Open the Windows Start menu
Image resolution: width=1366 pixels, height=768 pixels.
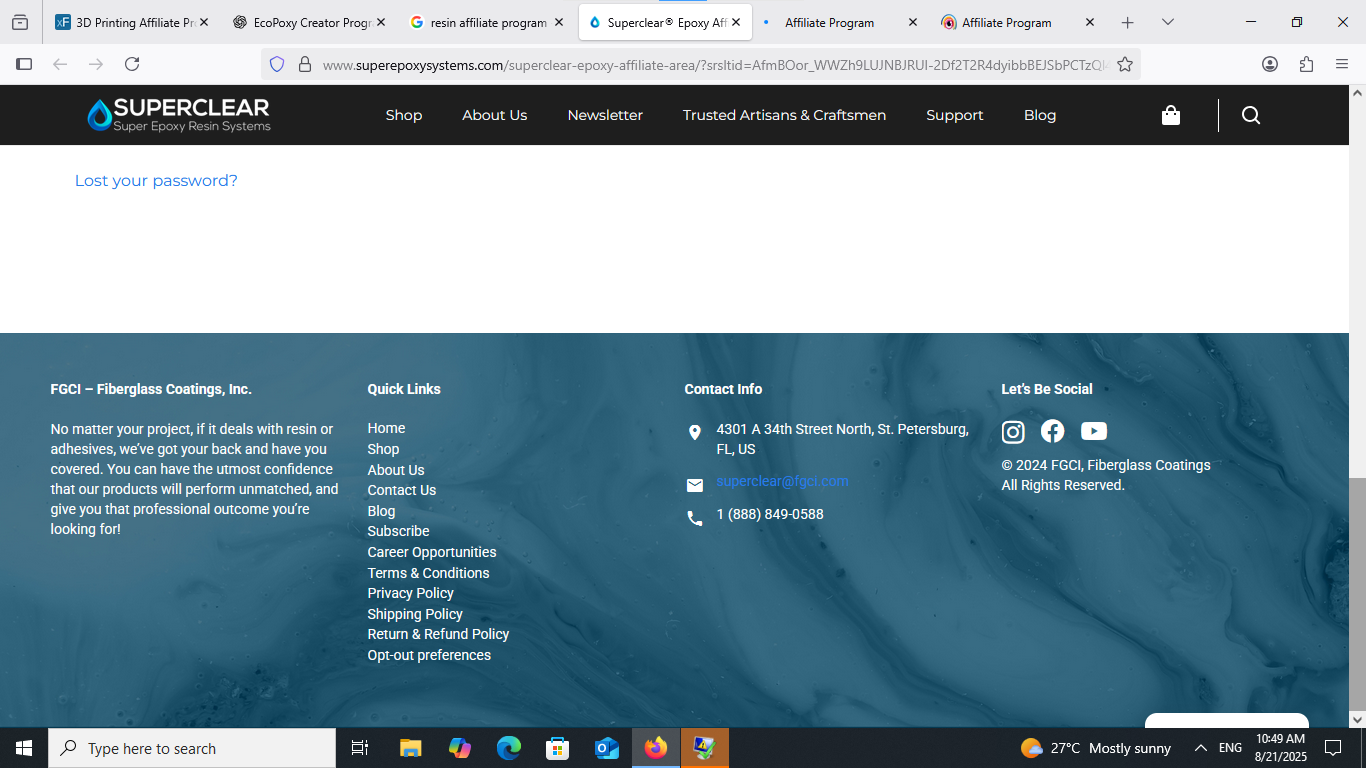24,748
